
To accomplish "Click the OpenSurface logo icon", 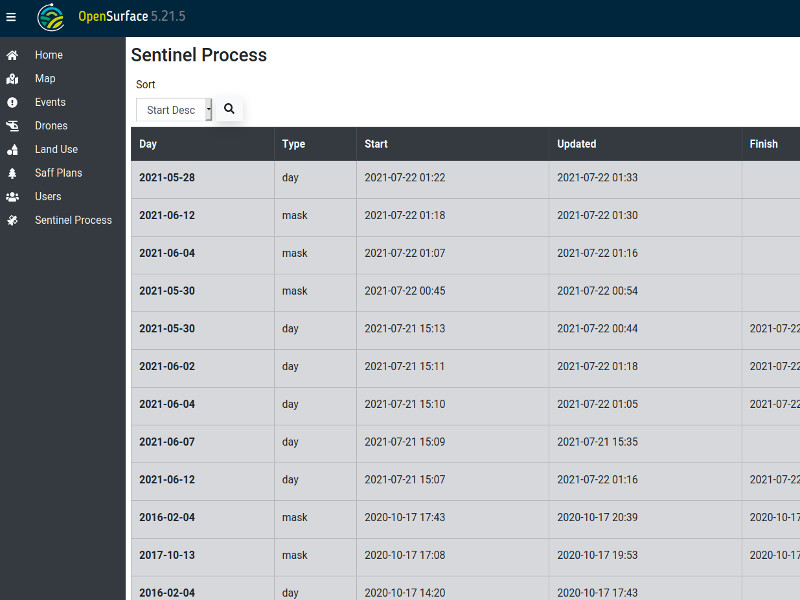I will click(x=51, y=17).
